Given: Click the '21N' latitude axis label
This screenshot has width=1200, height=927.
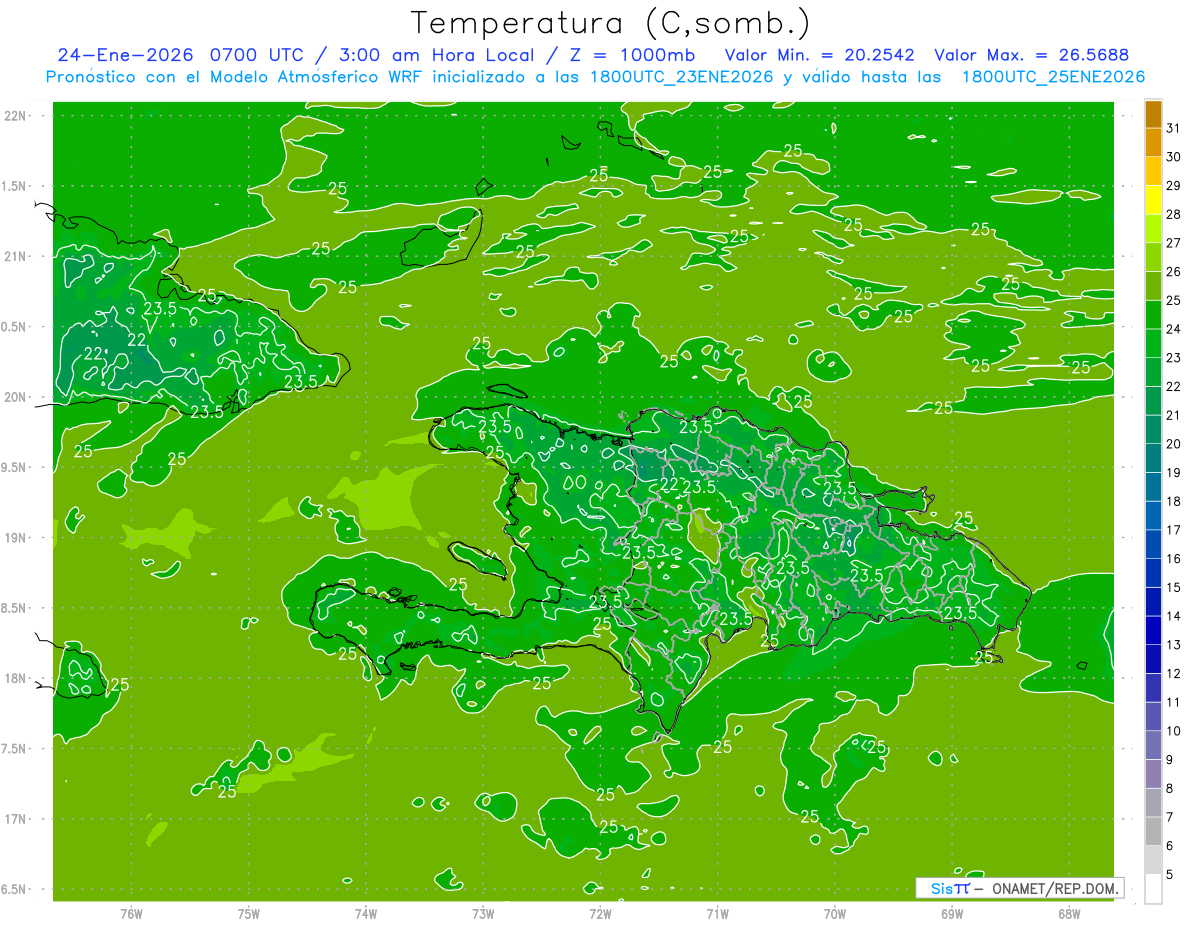Looking at the screenshot, I should point(15,257).
